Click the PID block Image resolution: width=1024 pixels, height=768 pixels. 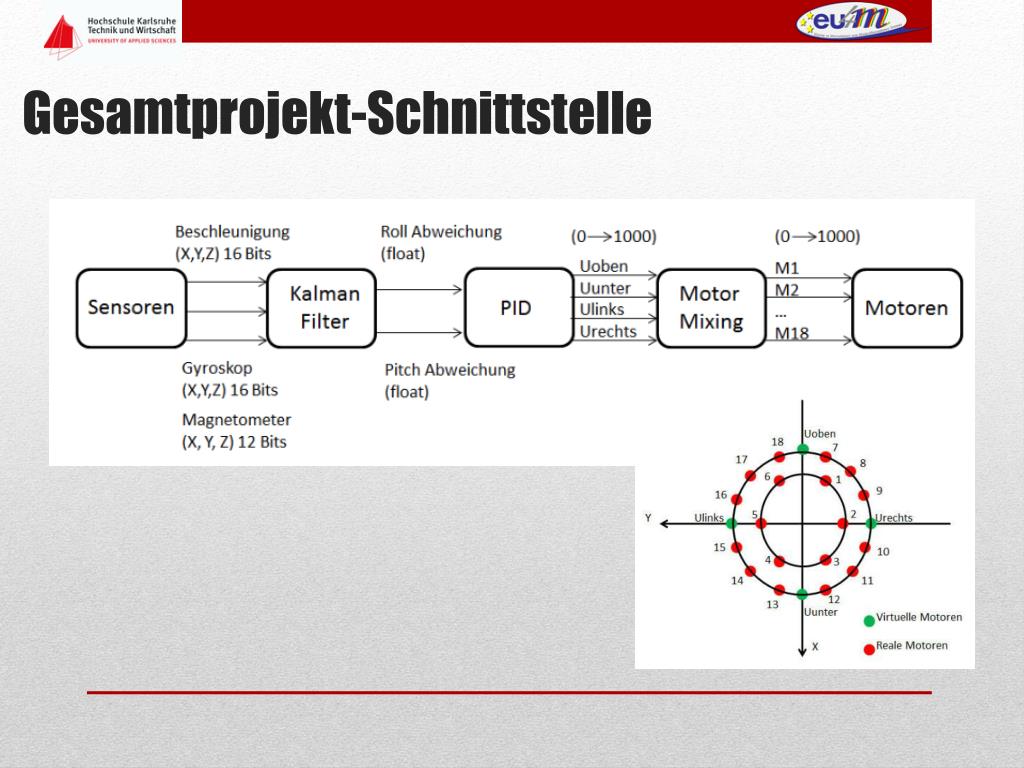[519, 308]
